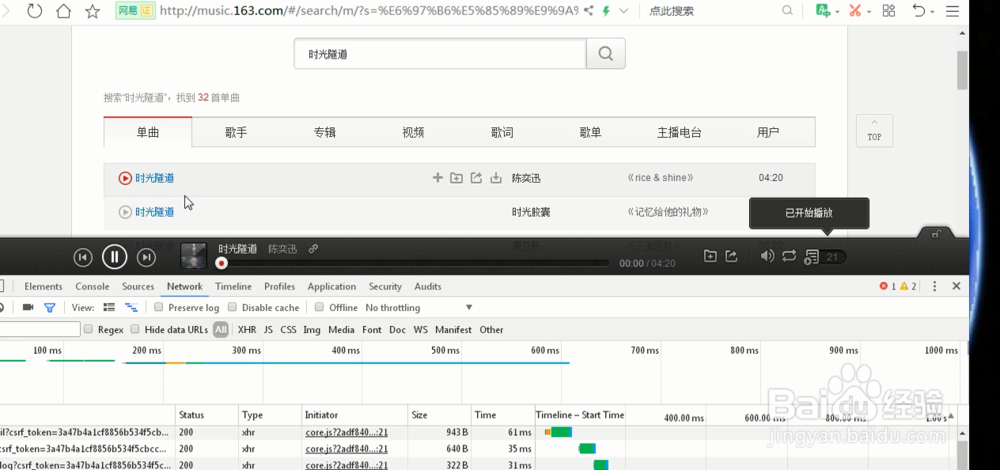Toggle the player bar lock icon
Viewport: 1000px width, 470px height.
point(936,235)
